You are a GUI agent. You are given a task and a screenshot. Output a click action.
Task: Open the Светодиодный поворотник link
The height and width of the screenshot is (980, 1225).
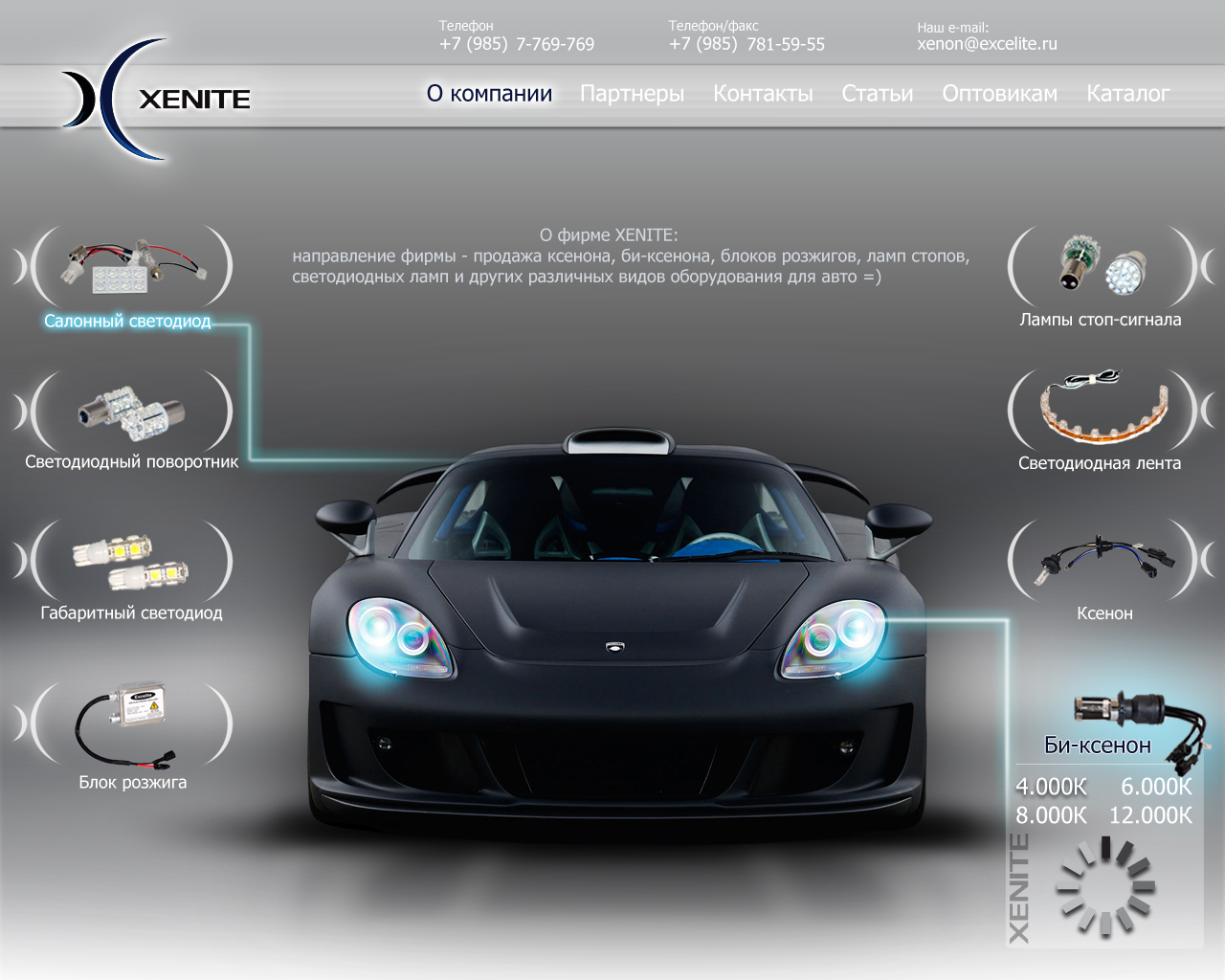click(x=132, y=461)
